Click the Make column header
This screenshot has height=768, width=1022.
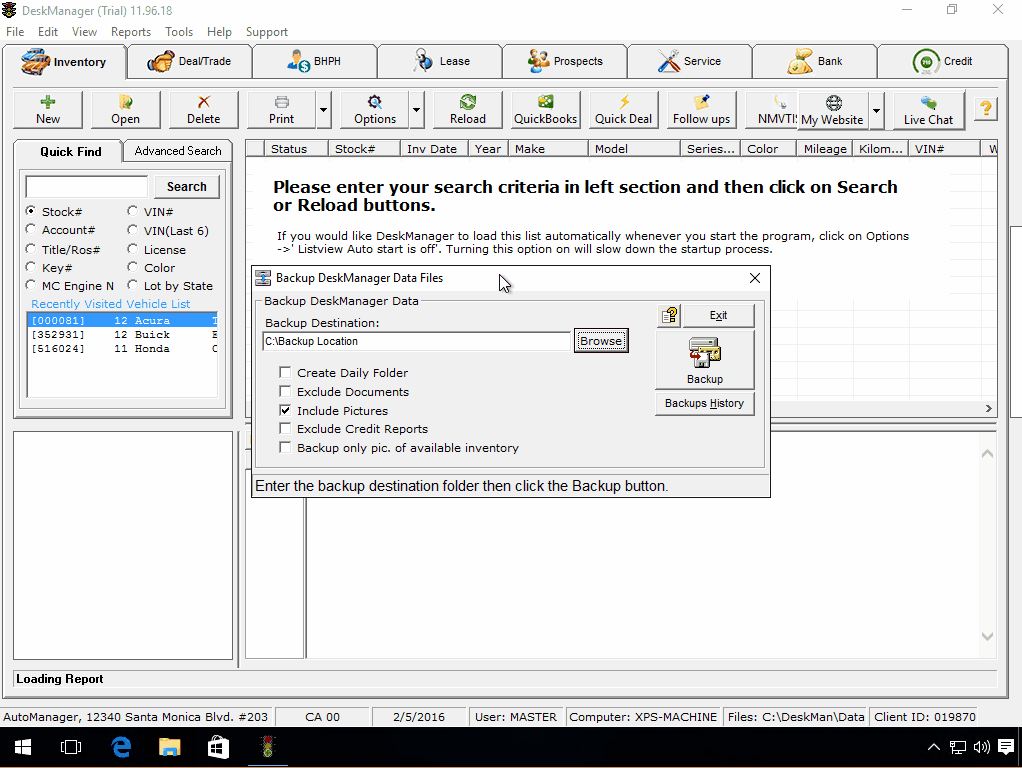548,149
